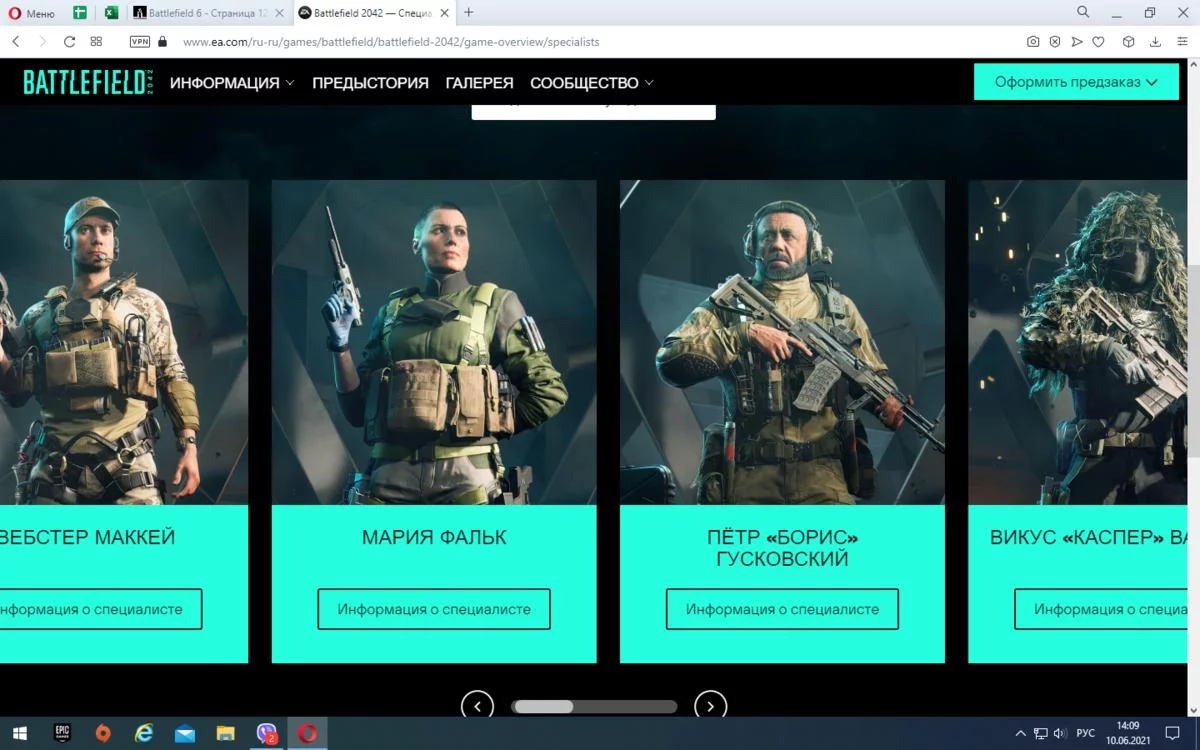Viewport: 1200px width, 750px height.
Task: Open the tab search magnifier icon
Action: [1083, 13]
